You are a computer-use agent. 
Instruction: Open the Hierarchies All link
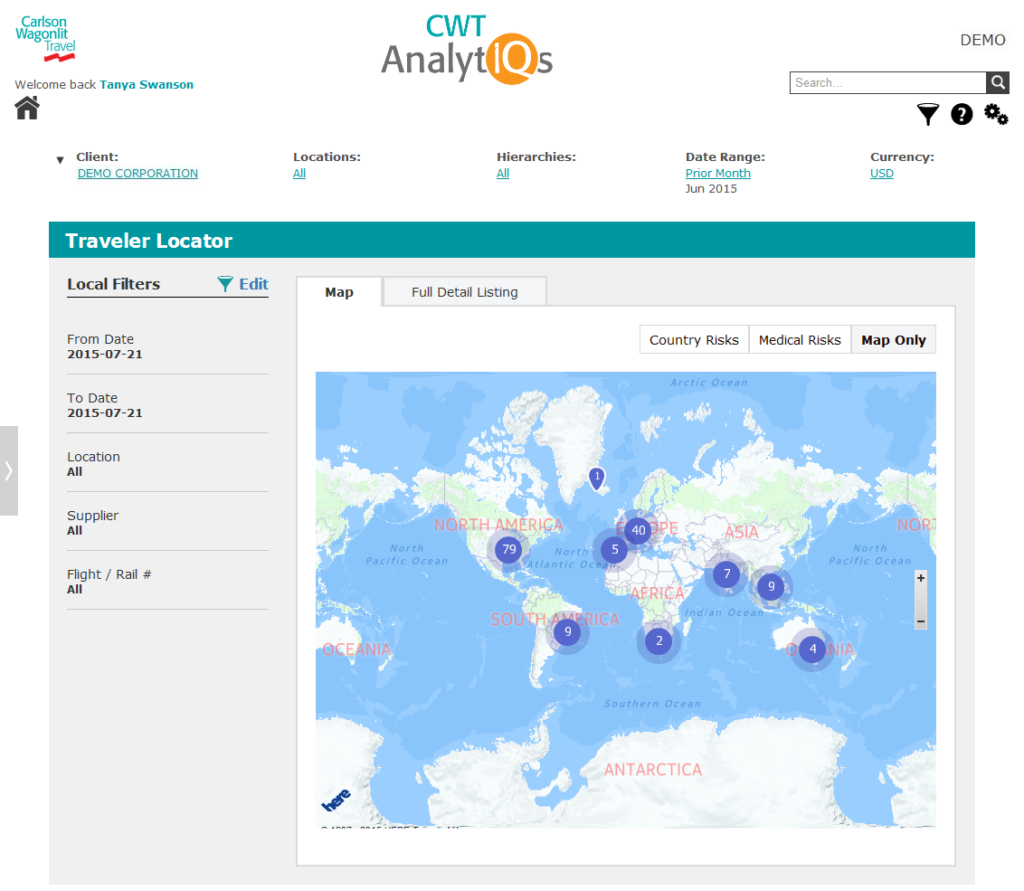[503, 173]
